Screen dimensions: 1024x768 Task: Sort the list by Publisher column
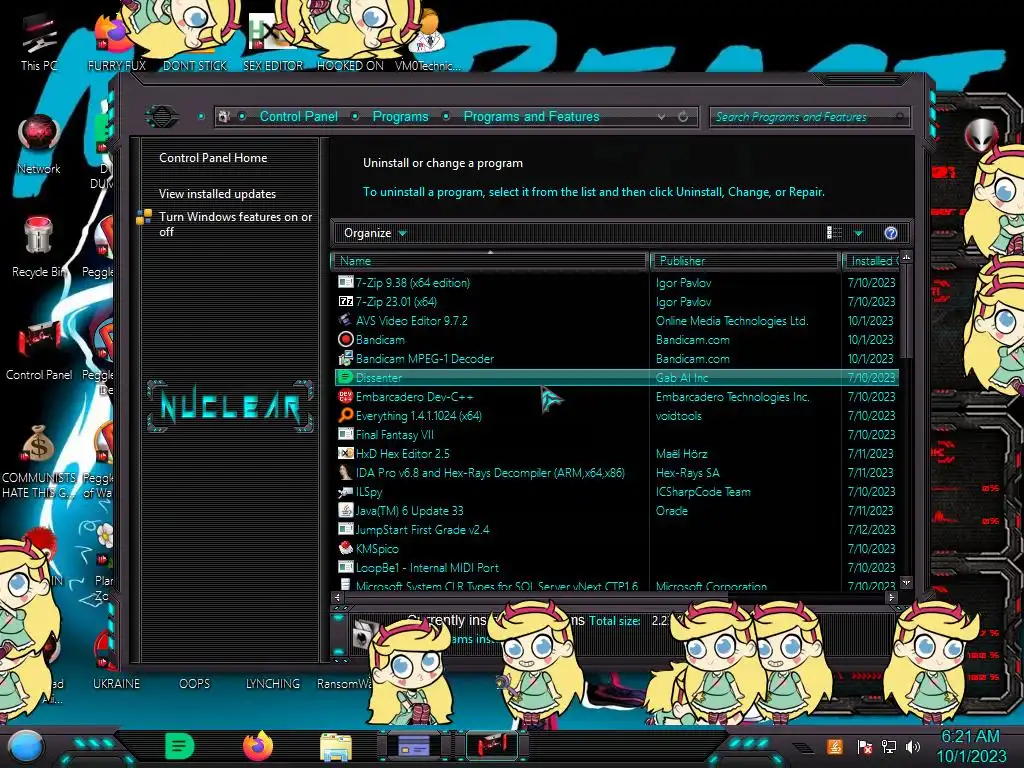pos(745,261)
